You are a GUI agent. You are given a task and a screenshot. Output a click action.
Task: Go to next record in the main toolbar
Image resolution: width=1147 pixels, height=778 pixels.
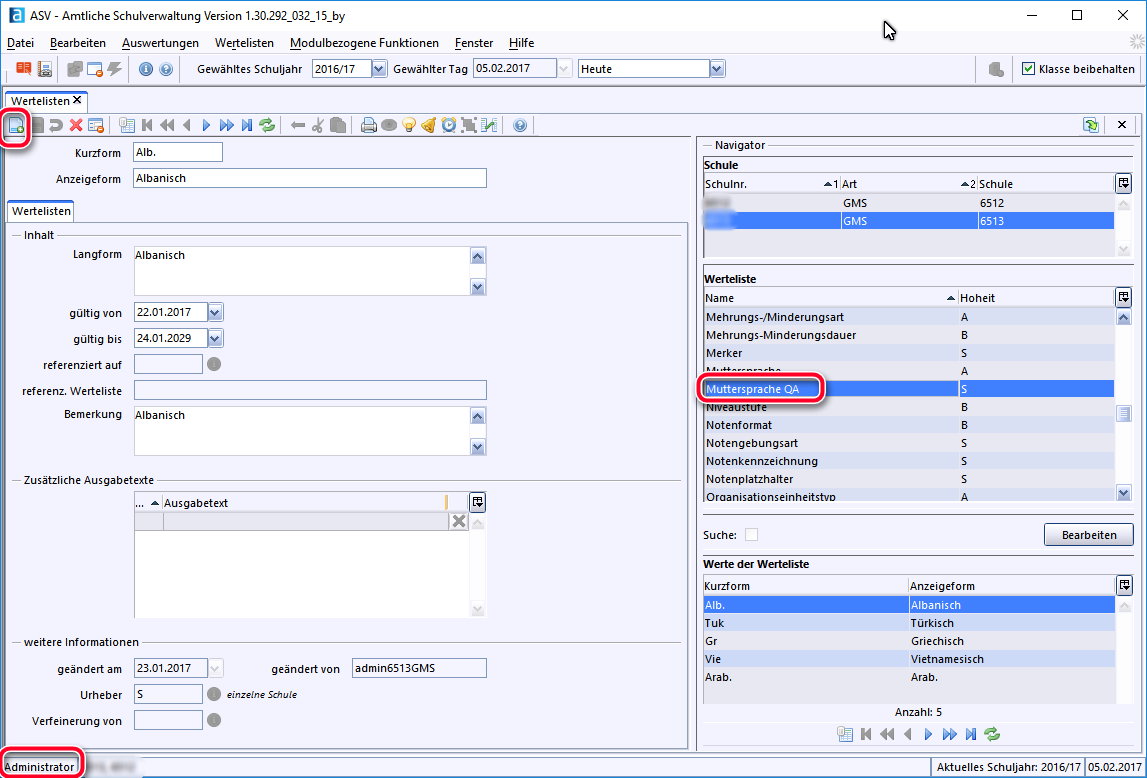point(206,126)
